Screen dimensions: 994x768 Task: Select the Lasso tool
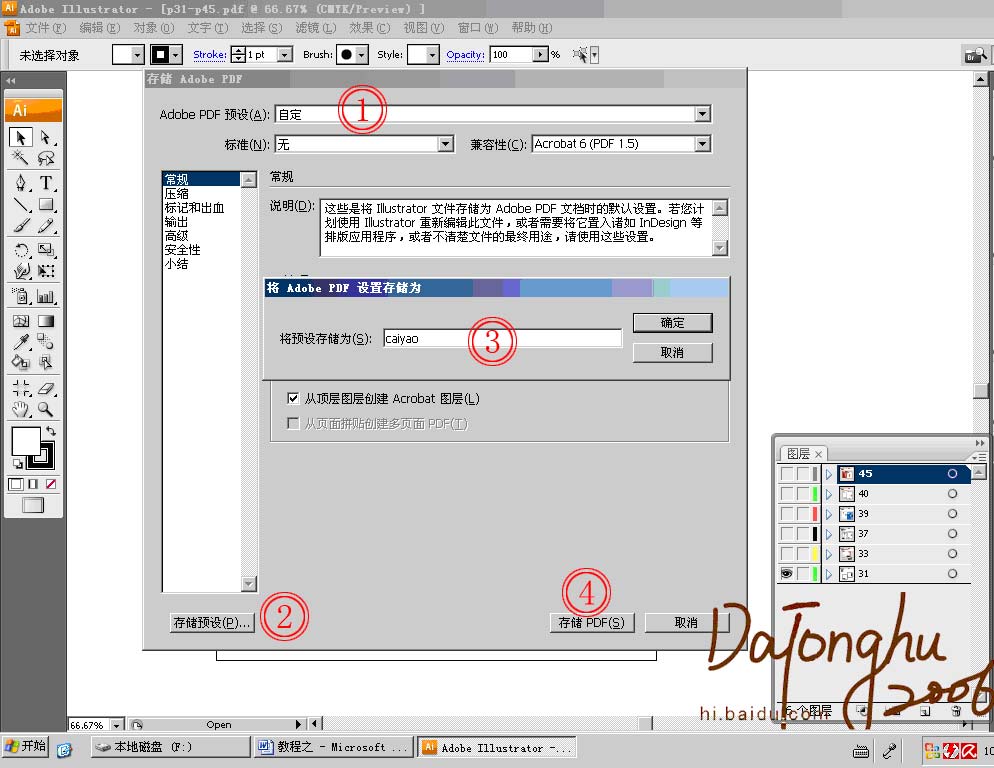46,157
